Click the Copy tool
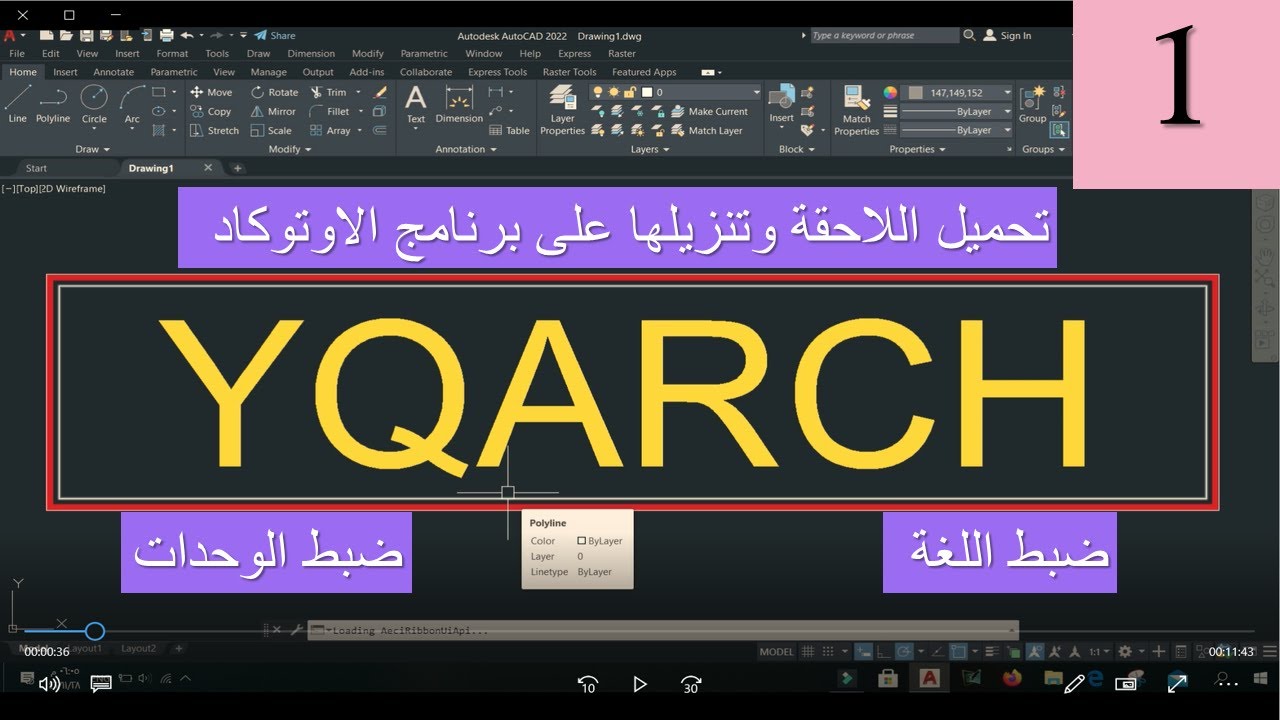 pos(210,111)
